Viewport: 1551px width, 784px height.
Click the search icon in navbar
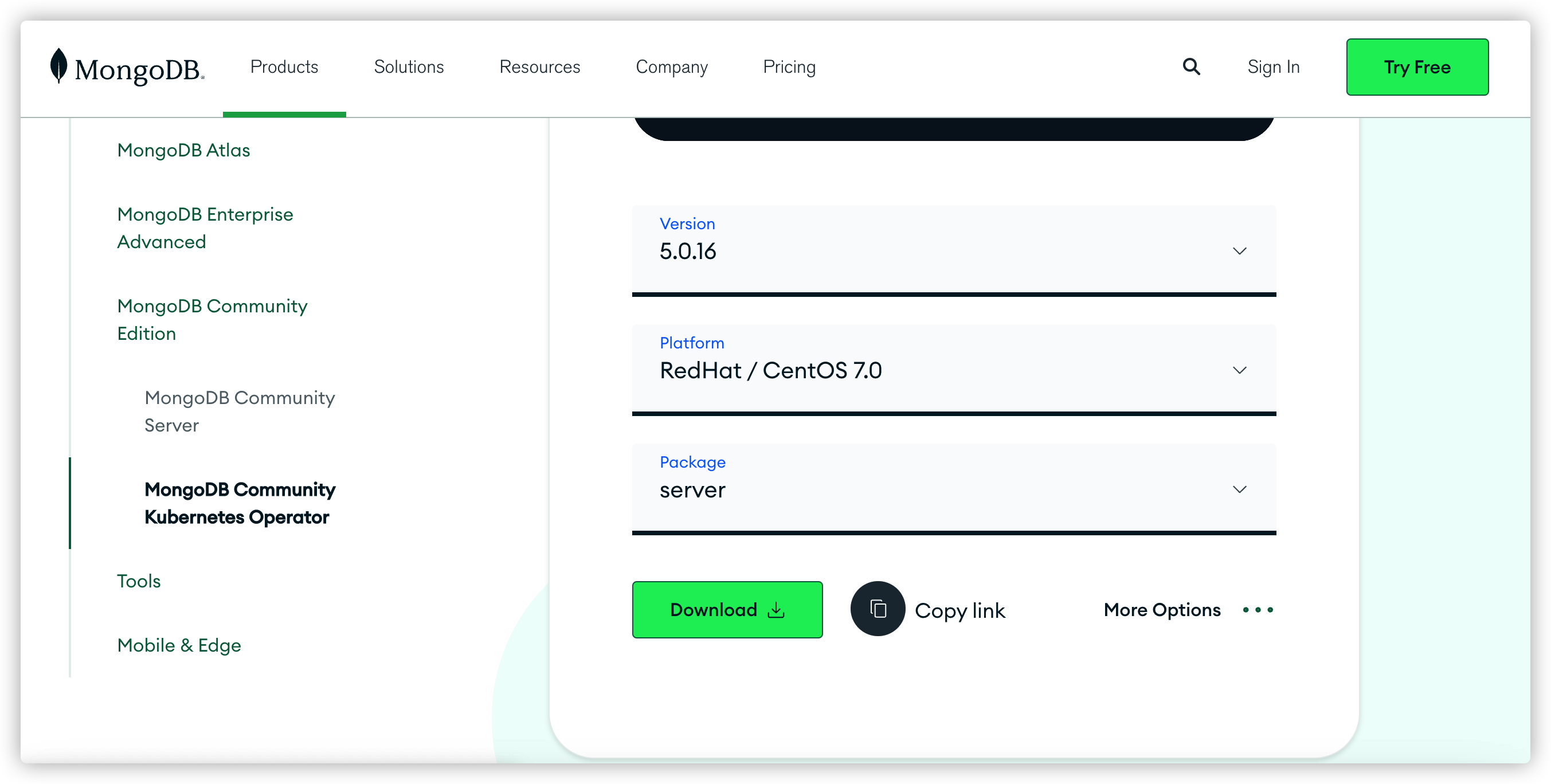tap(1191, 67)
